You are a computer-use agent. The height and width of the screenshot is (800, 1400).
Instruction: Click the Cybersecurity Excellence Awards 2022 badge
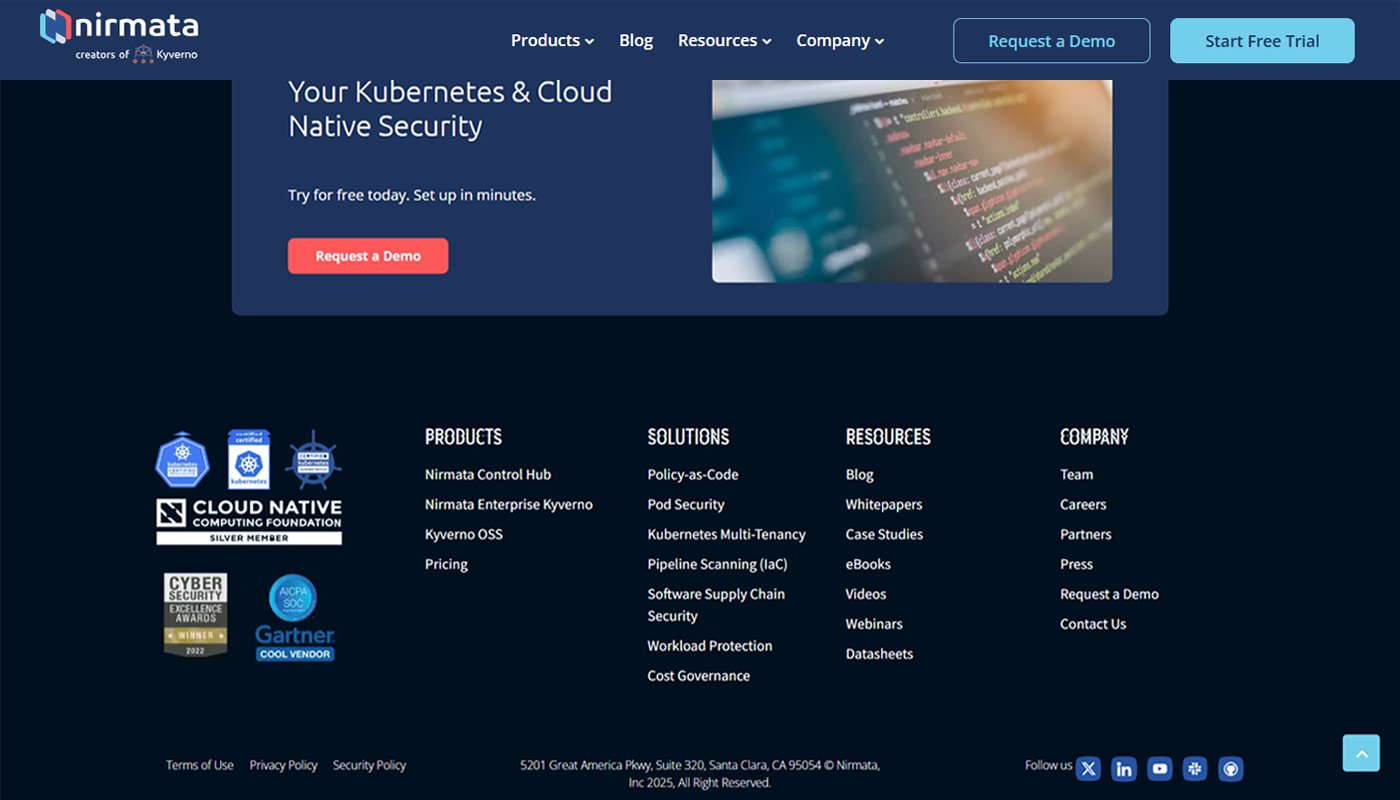[196, 615]
